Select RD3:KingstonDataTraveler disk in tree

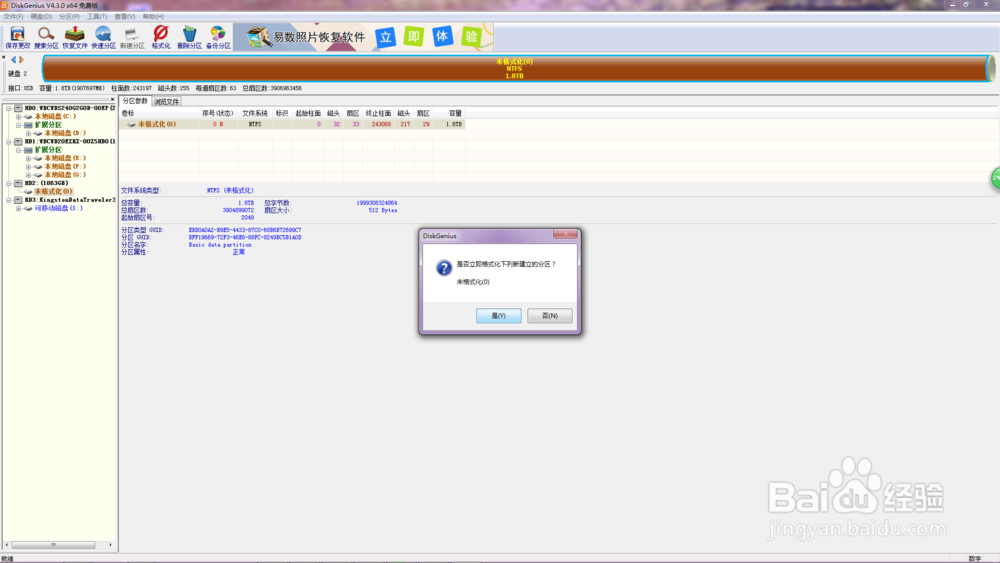70,200
